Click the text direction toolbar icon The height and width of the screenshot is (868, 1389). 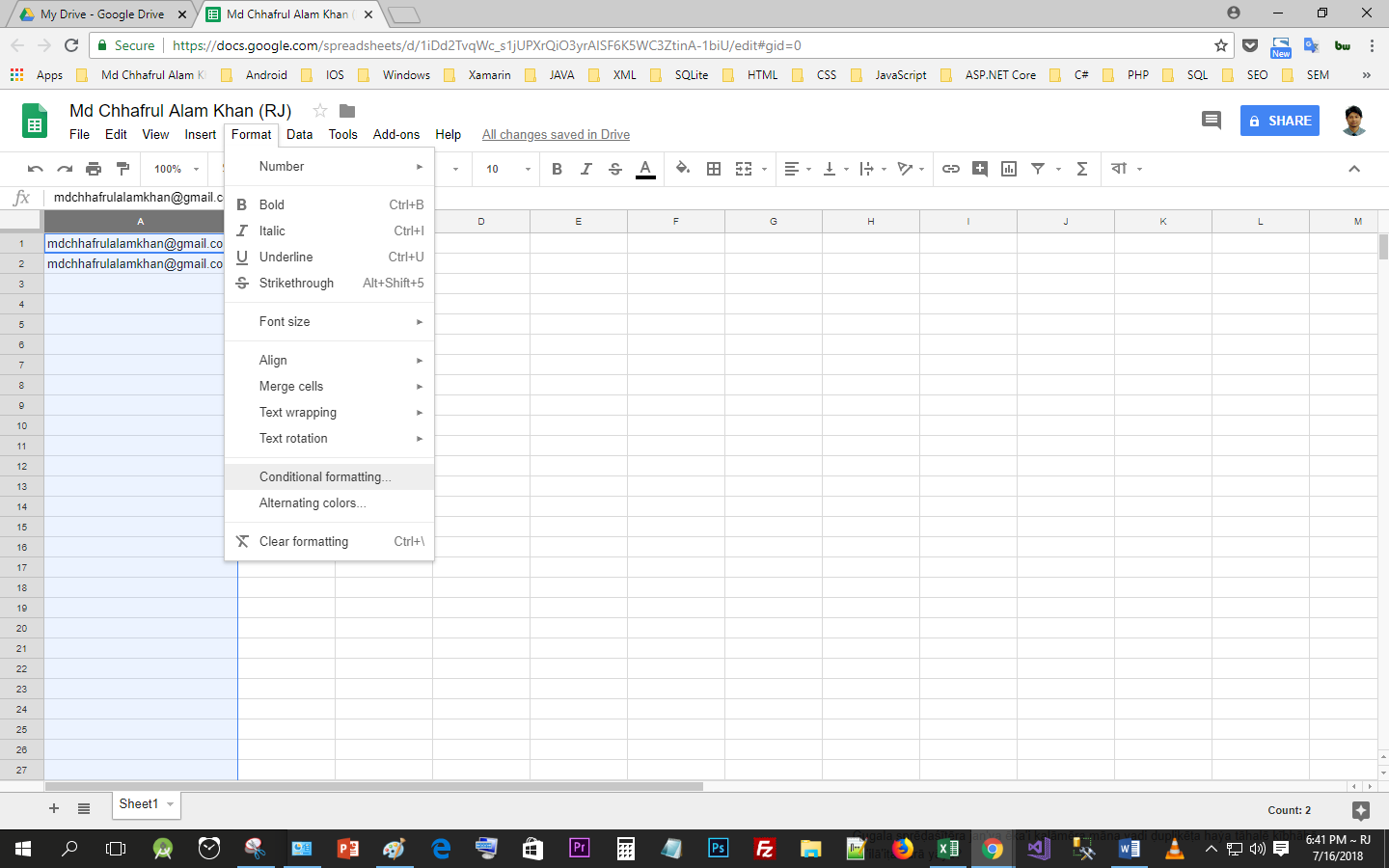1119,169
